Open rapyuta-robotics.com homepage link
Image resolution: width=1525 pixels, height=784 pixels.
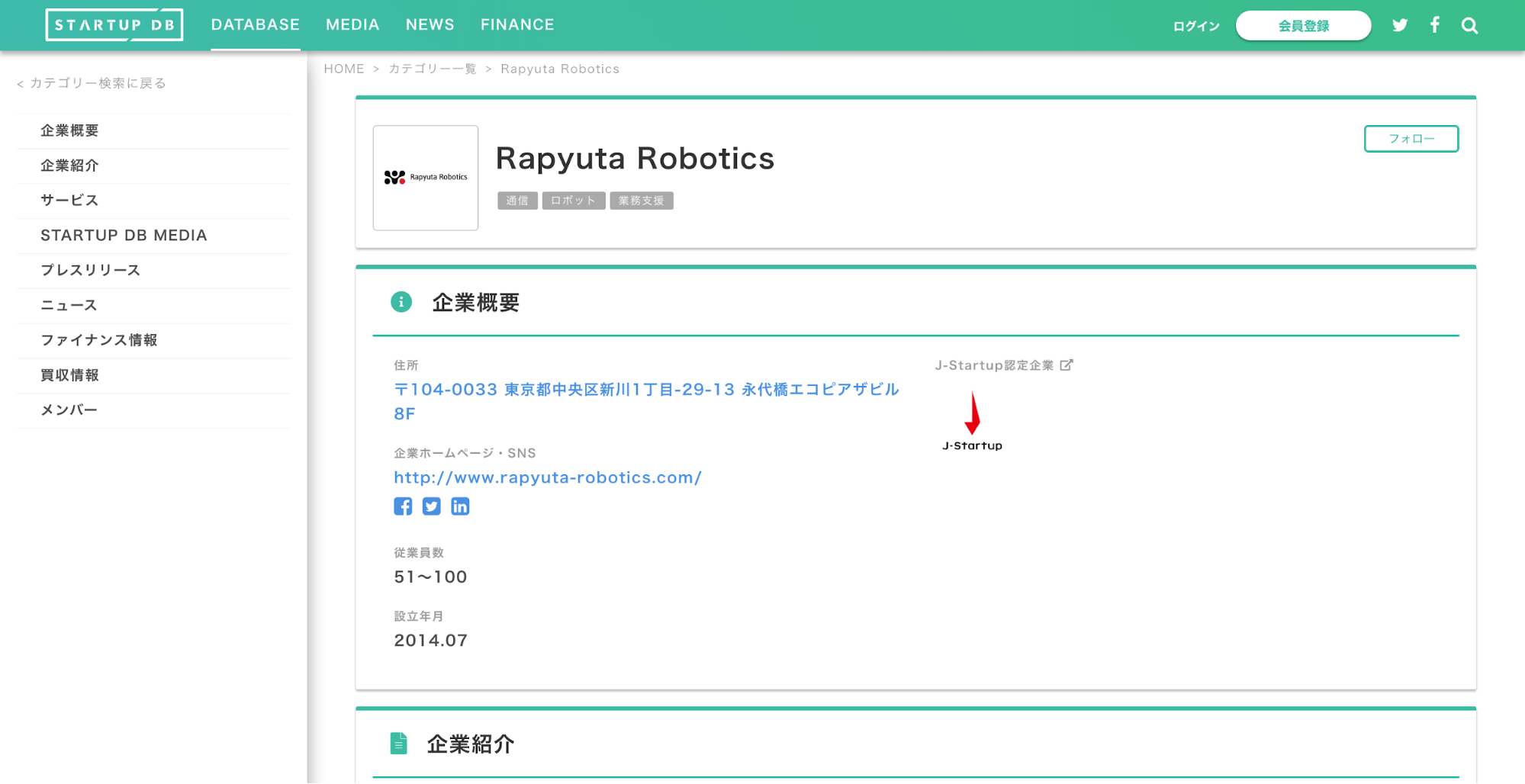tap(548, 478)
